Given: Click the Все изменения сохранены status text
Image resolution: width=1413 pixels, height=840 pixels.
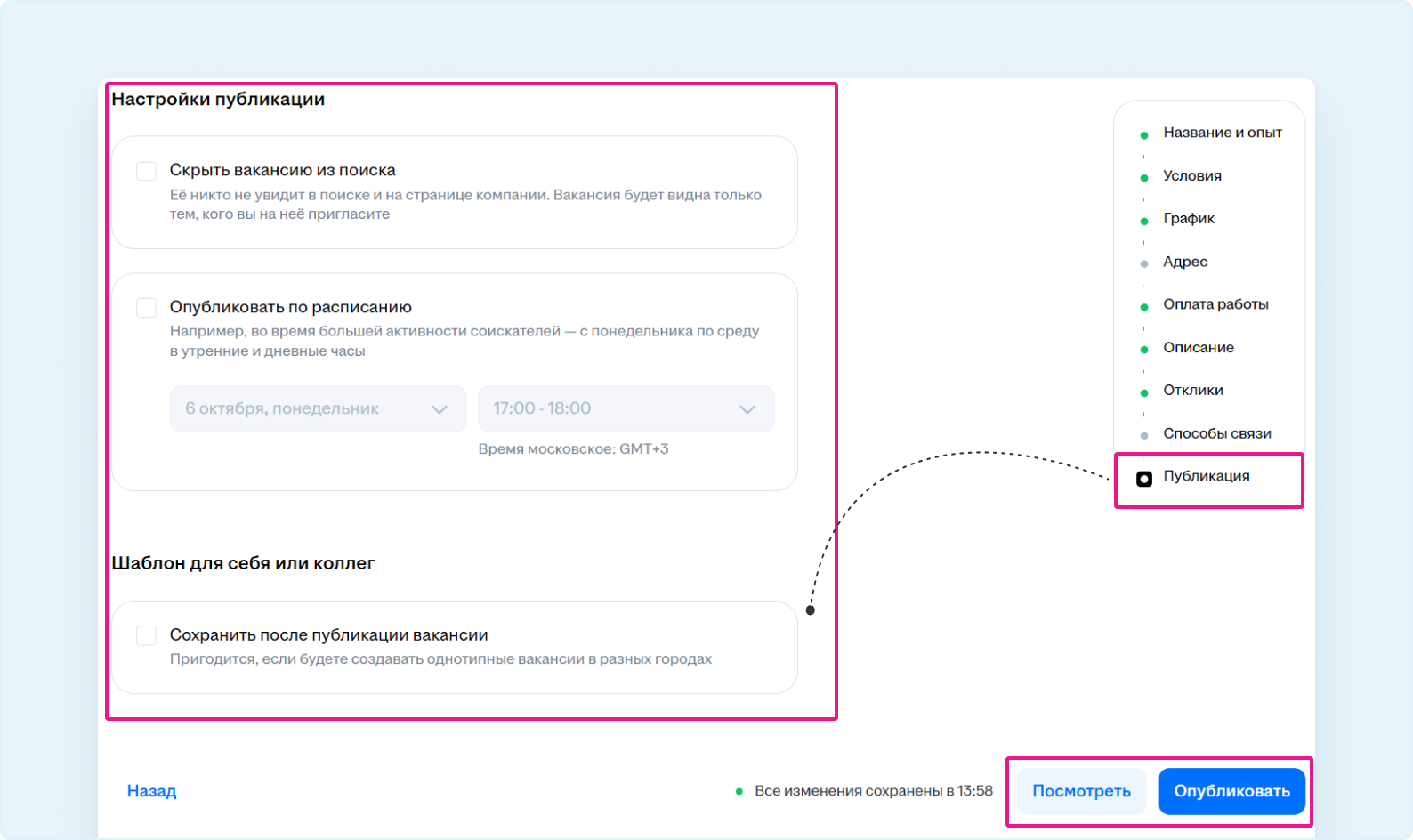Looking at the screenshot, I should point(872,791).
